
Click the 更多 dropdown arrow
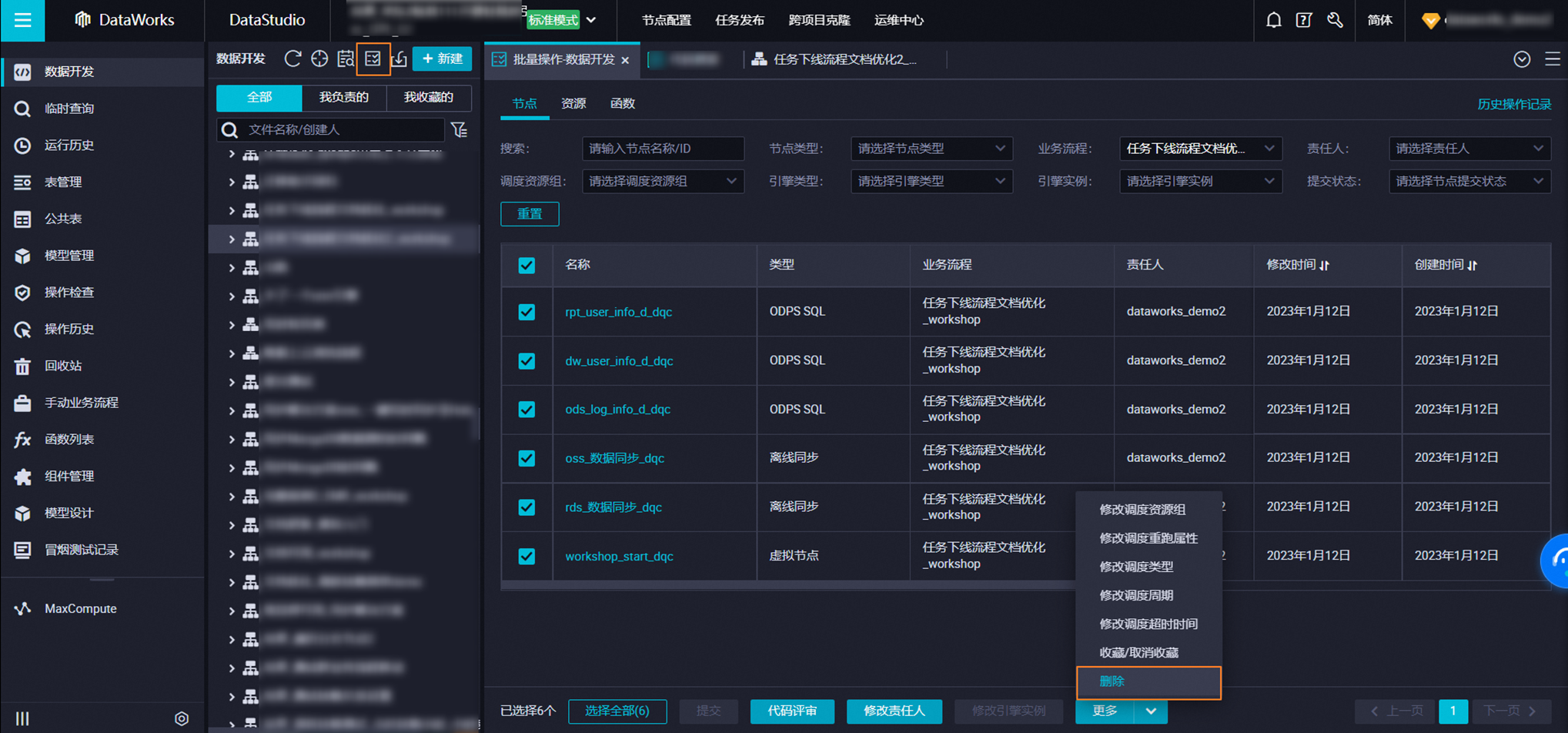pyautogui.click(x=1151, y=711)
